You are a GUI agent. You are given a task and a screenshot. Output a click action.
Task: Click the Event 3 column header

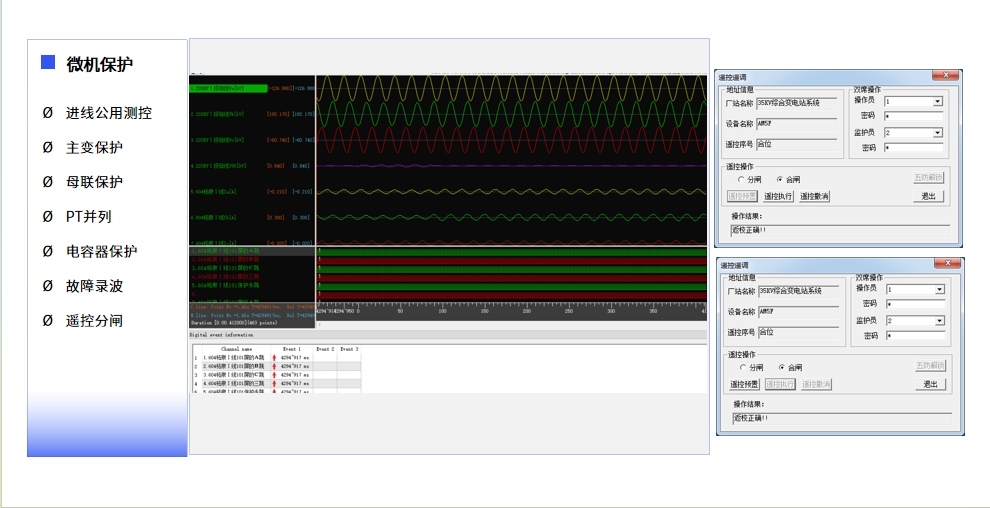[x=349, y=349]
